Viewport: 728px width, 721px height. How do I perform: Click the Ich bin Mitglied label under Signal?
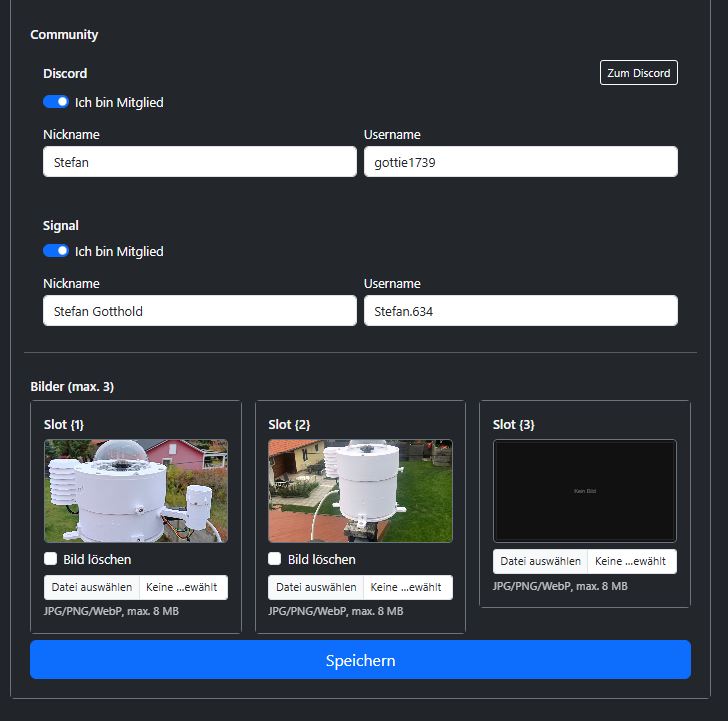[x=119, y=251]
